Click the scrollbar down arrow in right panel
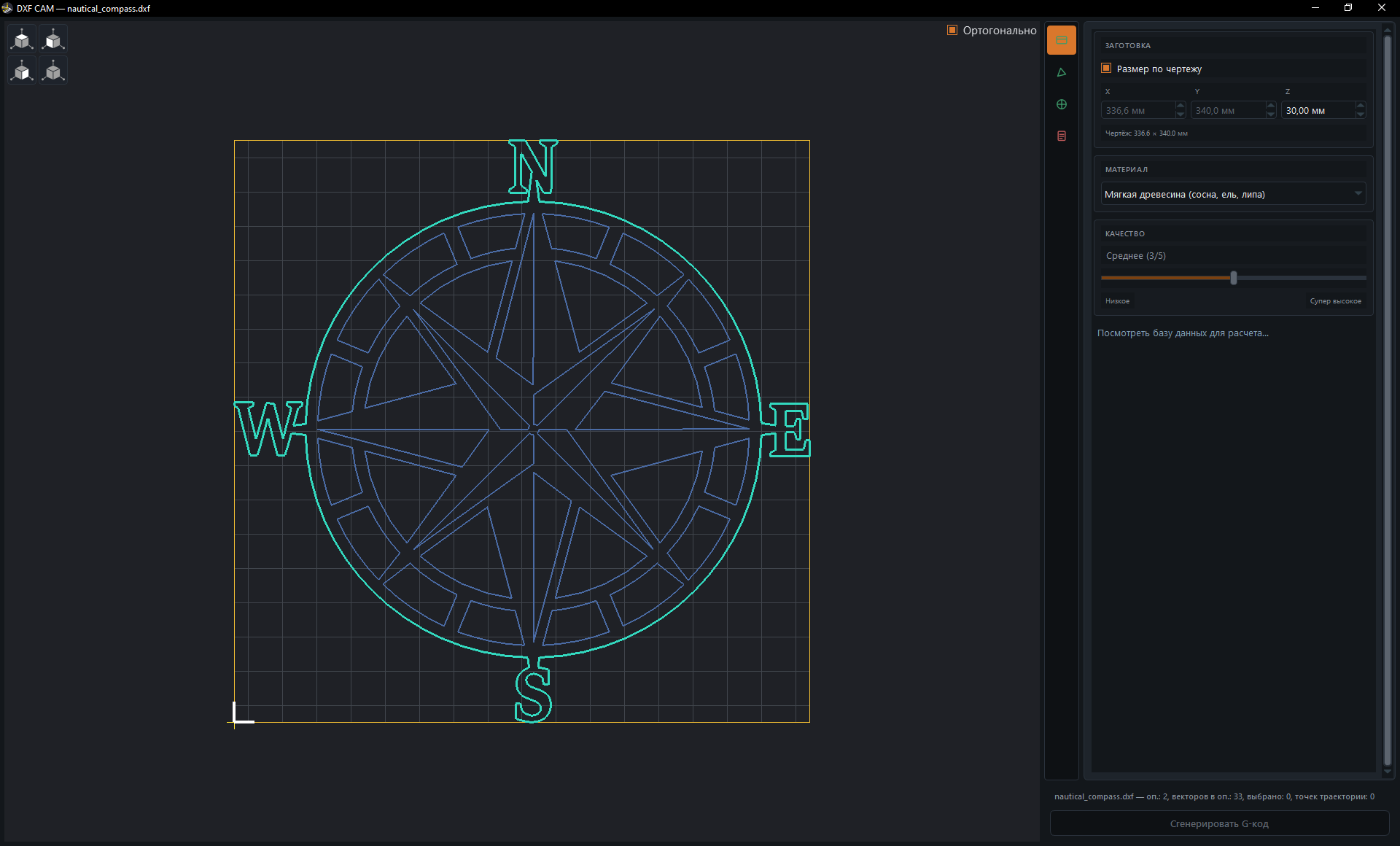1400x846 pixels. (1387, 772)
